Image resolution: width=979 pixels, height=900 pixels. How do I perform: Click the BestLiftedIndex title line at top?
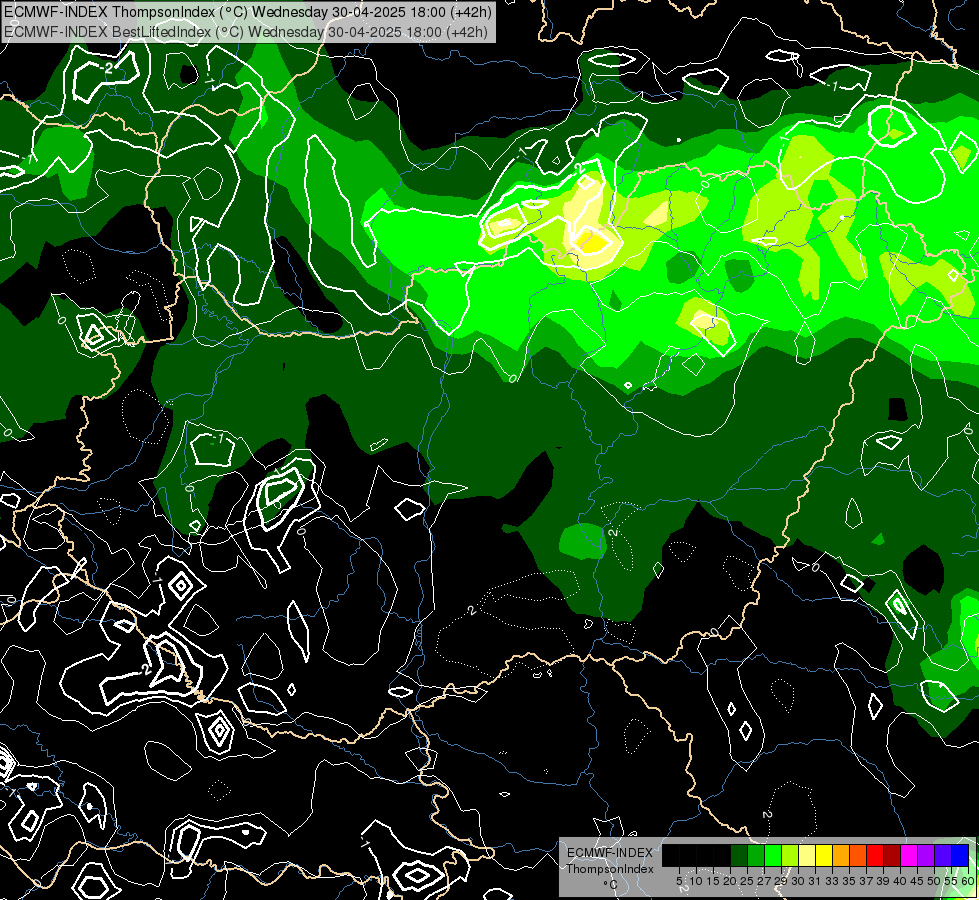(245, 32)
